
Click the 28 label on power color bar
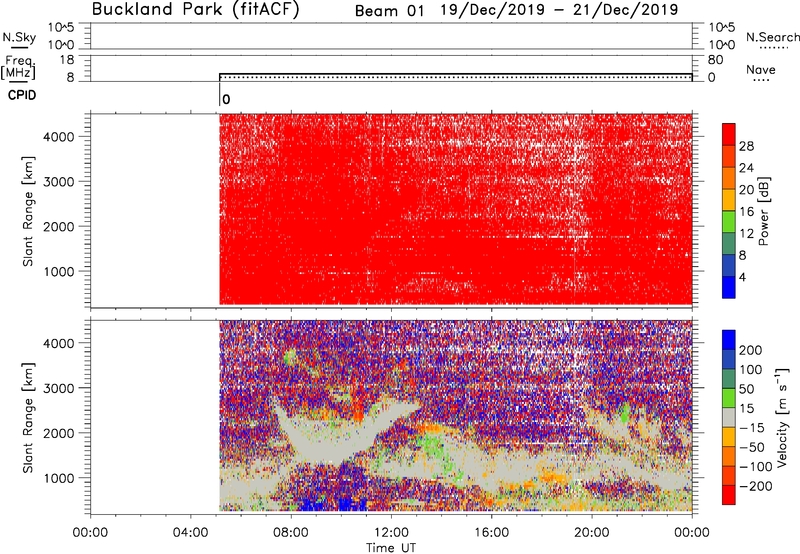point(746,146)
